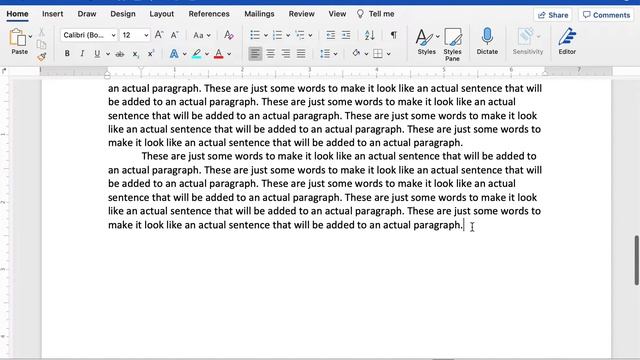The height and width of the screenshot is (360, 640).
Task: Open the Comments button
Action: pos(607,15)
